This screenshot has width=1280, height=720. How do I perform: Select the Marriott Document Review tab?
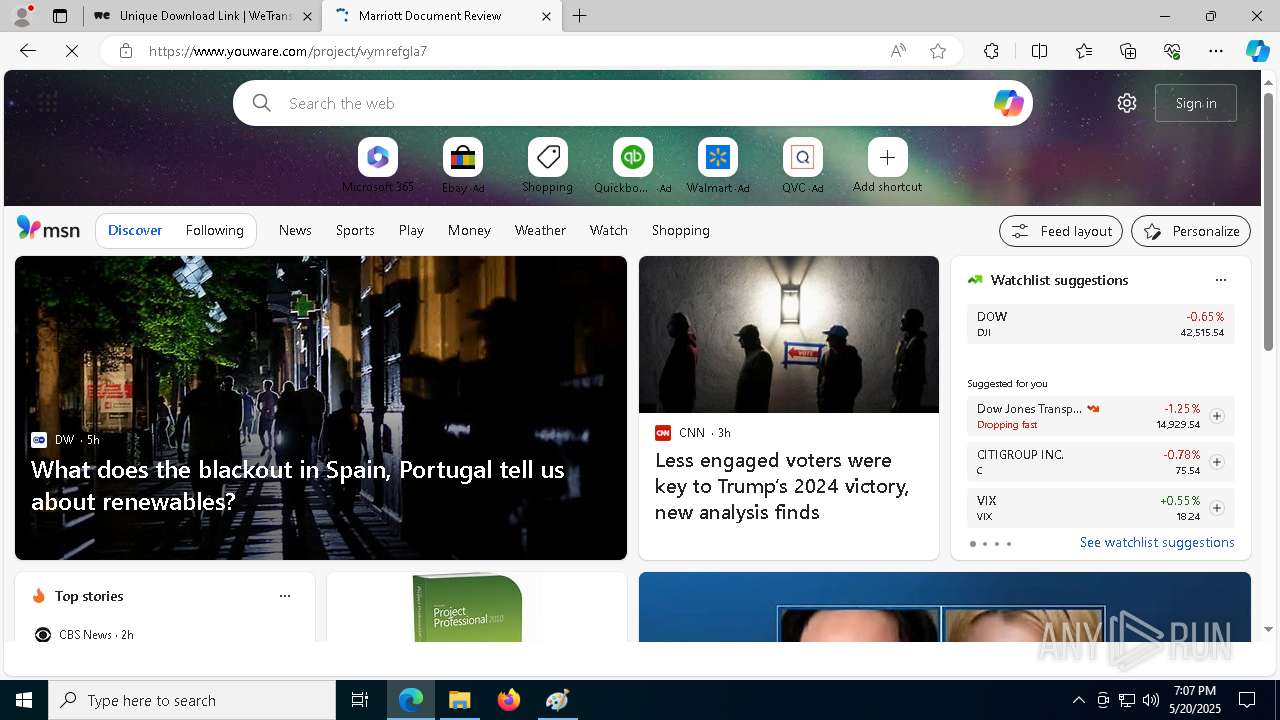444,16
